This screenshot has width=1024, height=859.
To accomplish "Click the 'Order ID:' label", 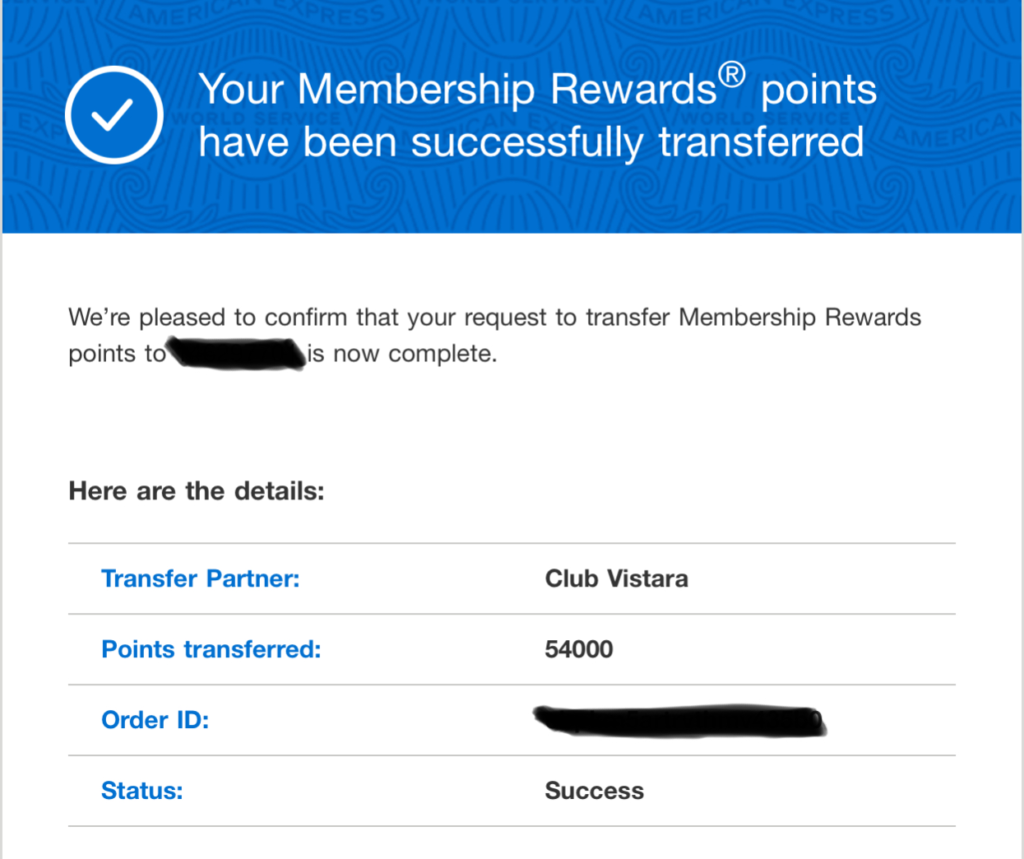I will click(155, 720).
